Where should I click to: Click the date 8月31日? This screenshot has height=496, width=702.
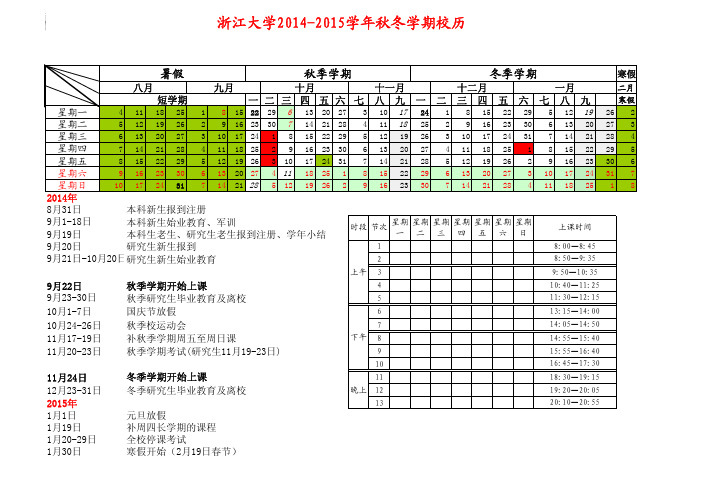coord(64,210)
